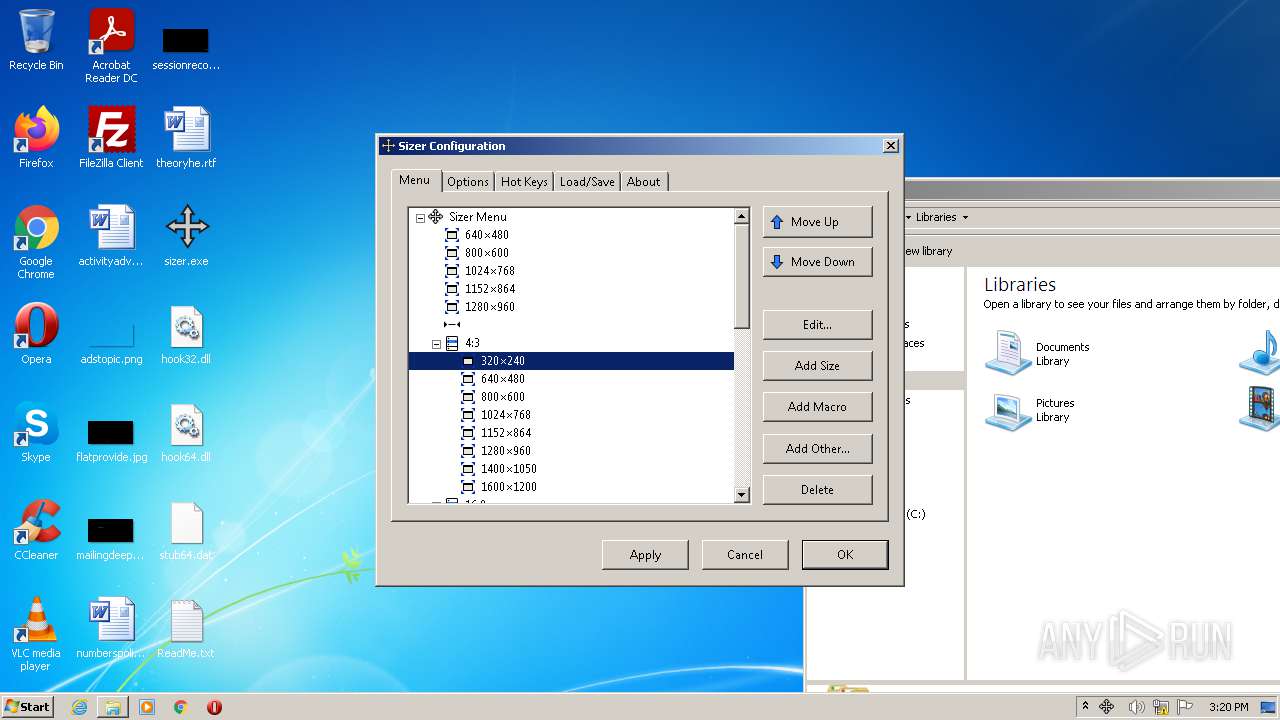Open Documents Library in Explorer window
This screenshot has height=720, width=1280.
click(x=1038, y=353)
